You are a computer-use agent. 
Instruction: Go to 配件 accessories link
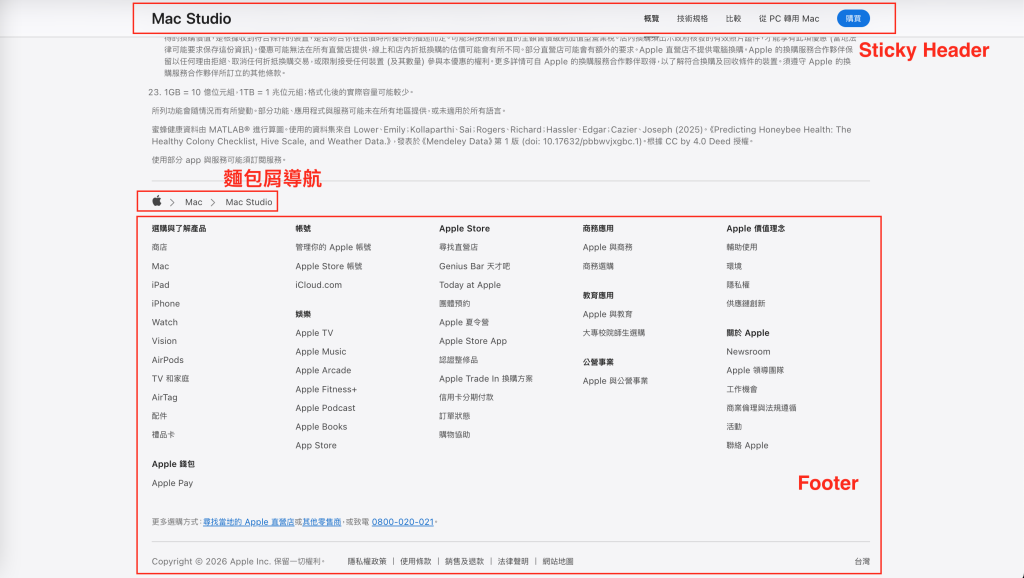point(159,415)
